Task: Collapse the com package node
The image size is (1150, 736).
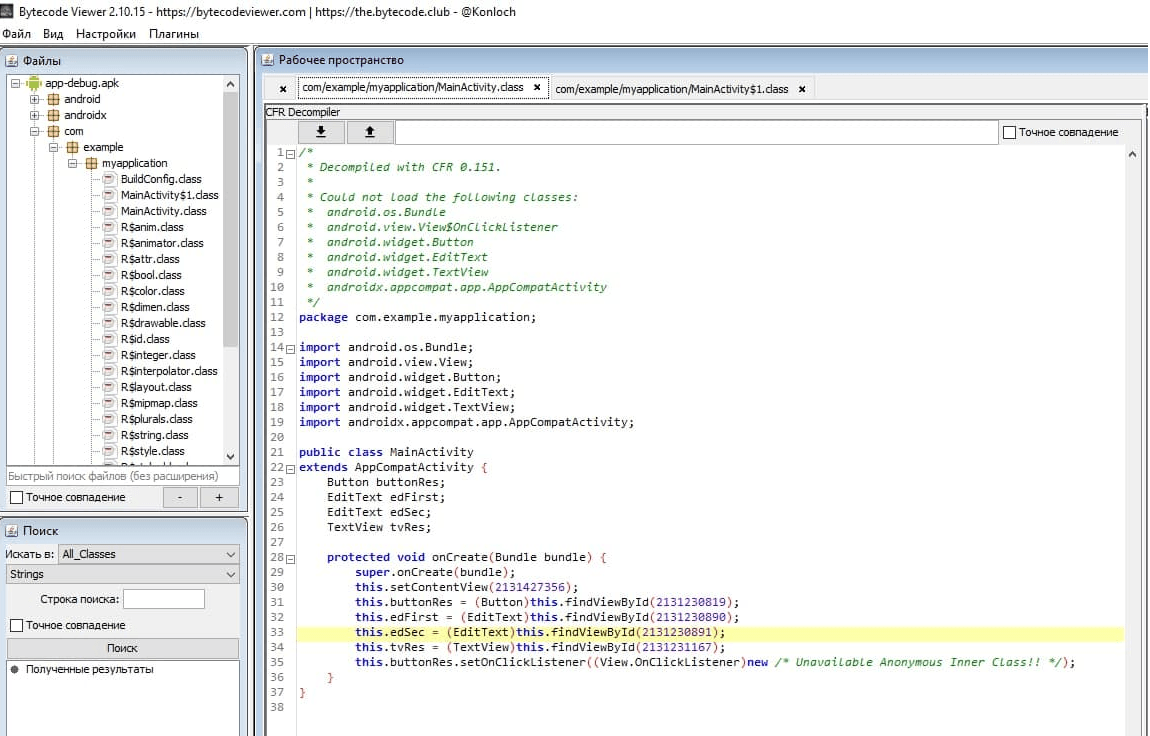Action: [34, 132]
